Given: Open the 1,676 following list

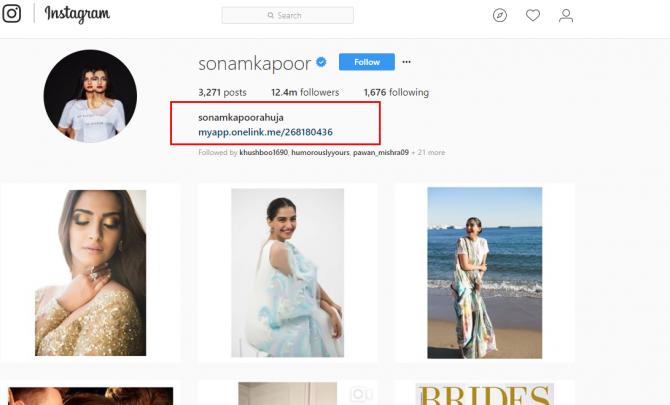Looking at the screenshot, I should [x=396, y=92].
